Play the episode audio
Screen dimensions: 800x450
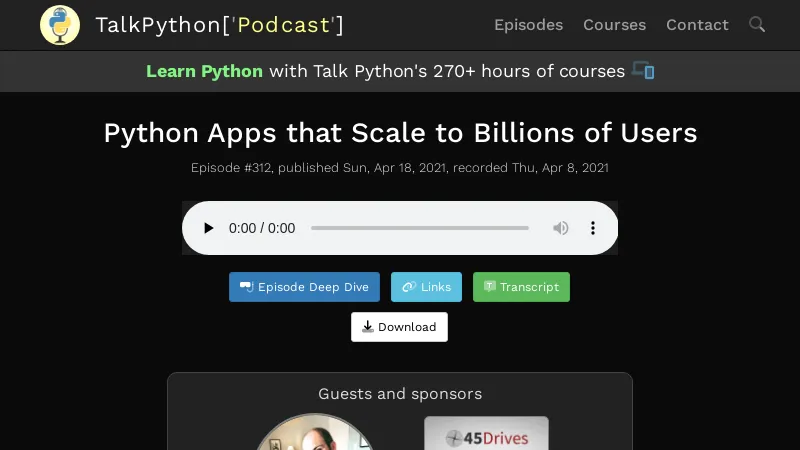208,228
